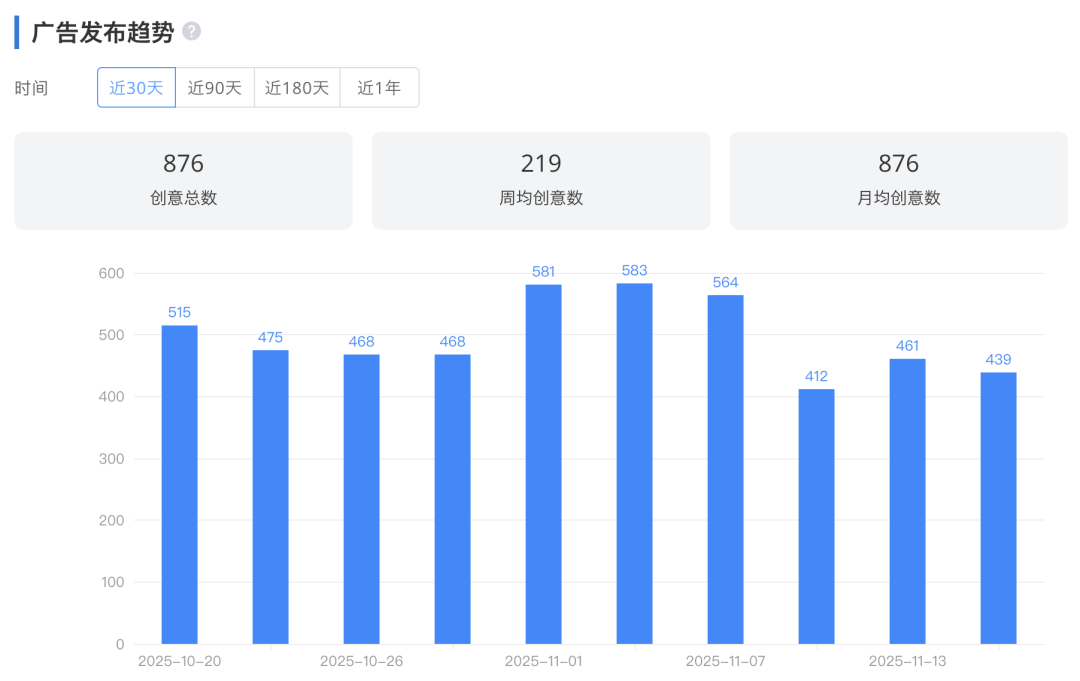Choose the 近1年 time filter
Image resolution: width=1080 pixels, height=681 pixels.
click(x=379, y=87)
